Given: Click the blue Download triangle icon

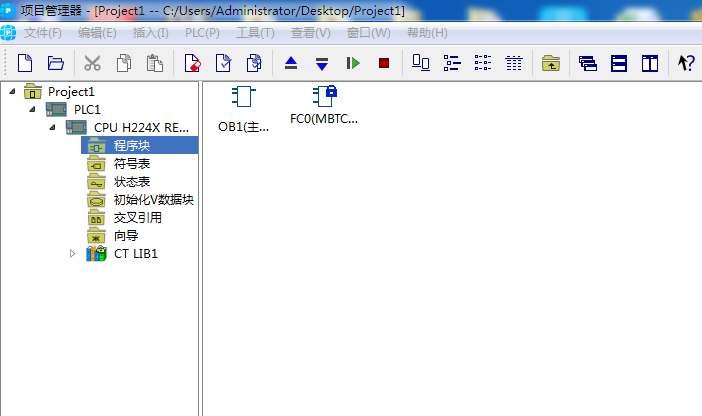Looking at the screenshot, I should coord(322,64).
